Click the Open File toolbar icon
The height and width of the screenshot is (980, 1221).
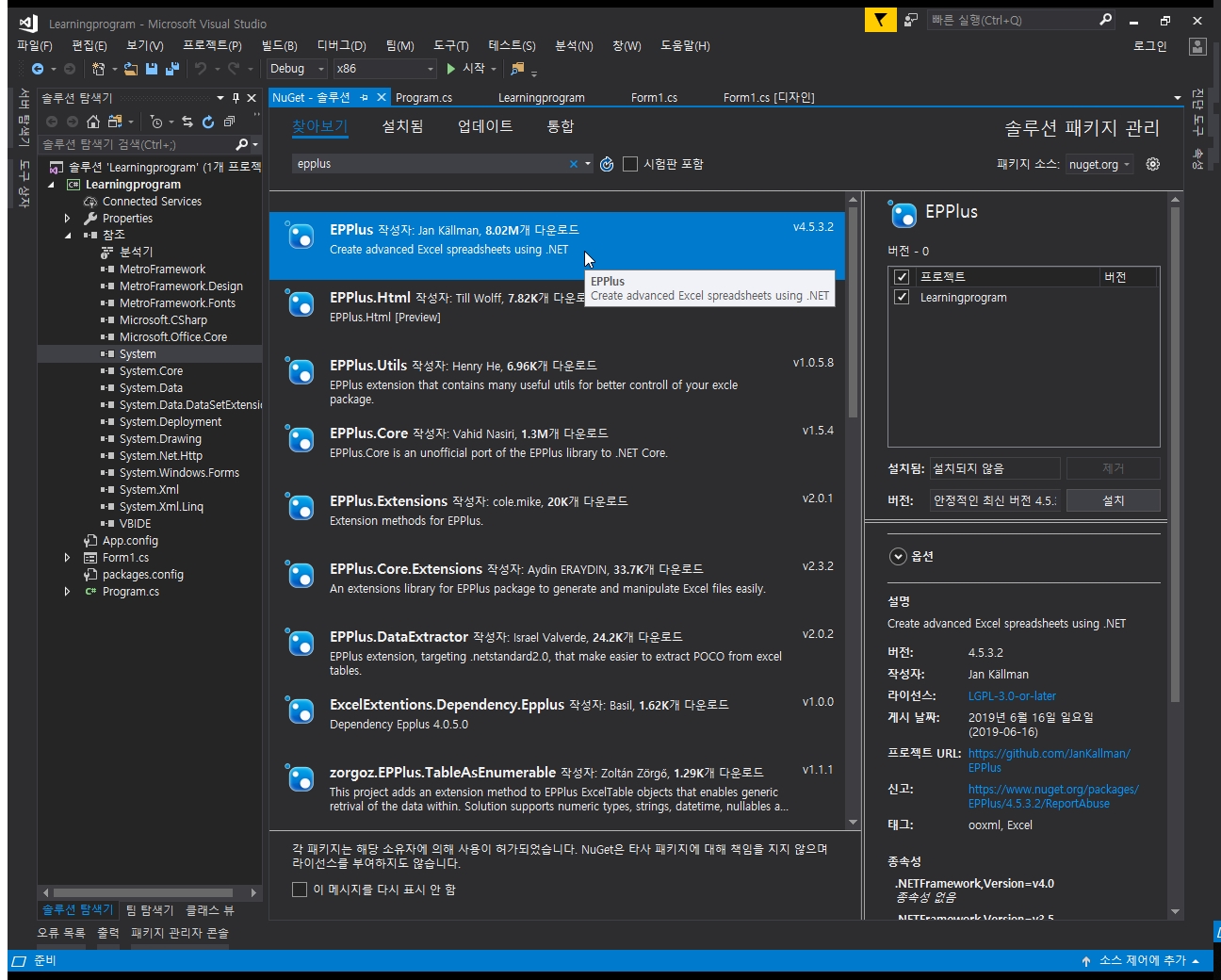[x=131, y=69]
